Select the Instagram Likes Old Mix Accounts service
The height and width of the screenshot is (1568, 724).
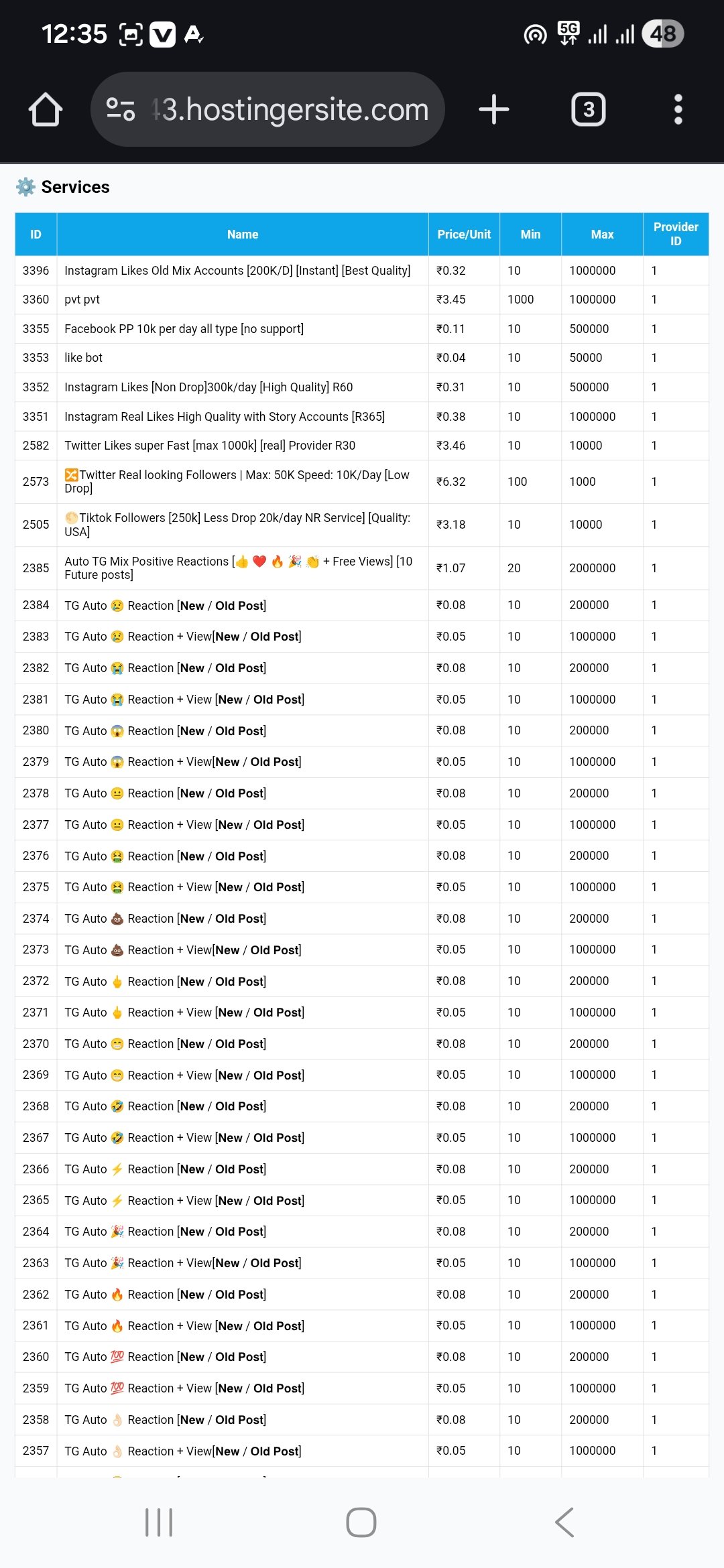[237, 271]
